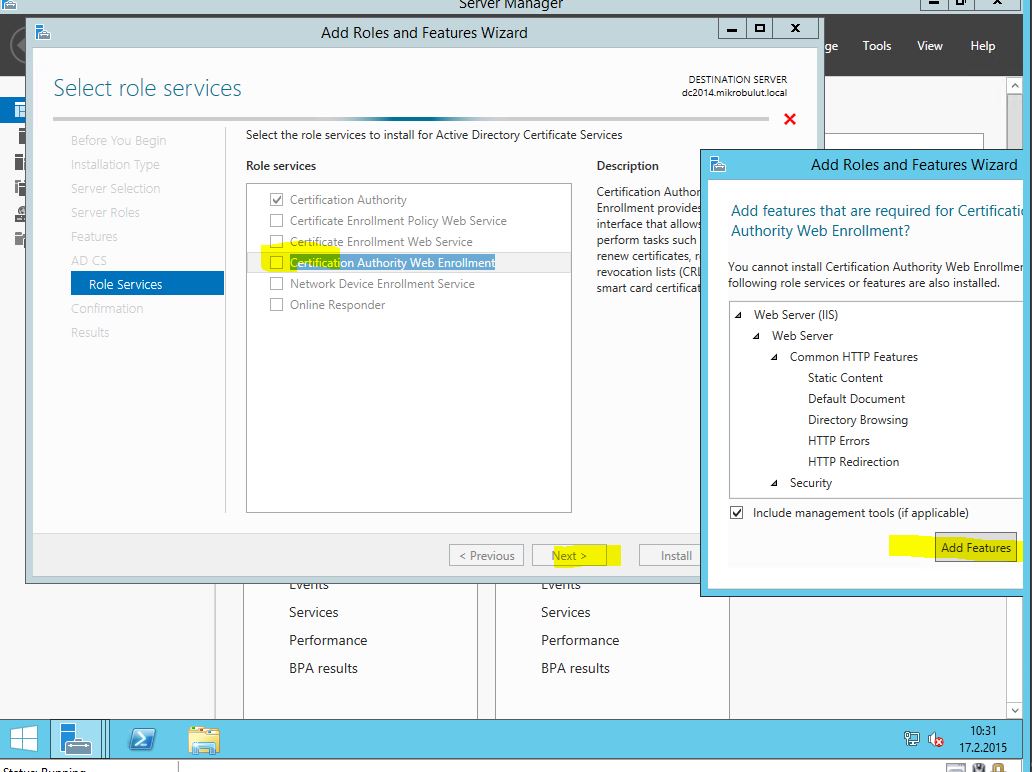Launch PowerShell from taskbar
The image size is (1032, 772).
coord(142,739)
